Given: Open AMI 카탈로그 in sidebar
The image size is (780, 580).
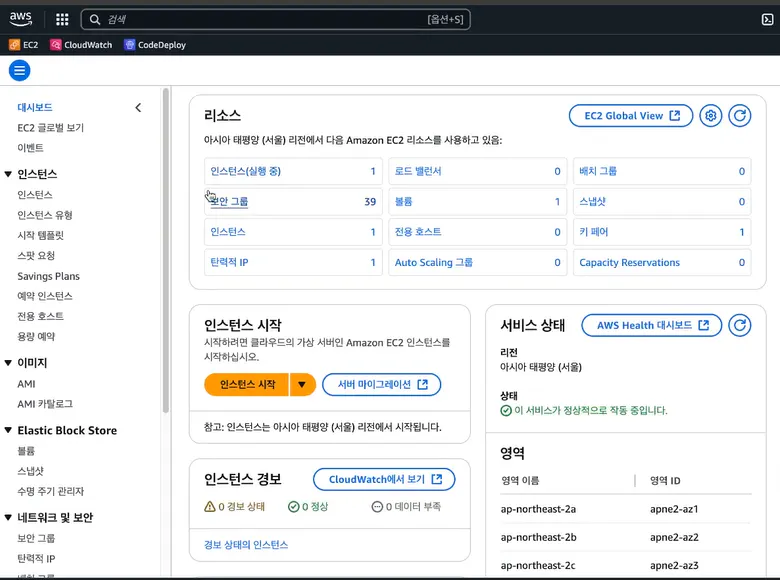Looking at the screenshot, I should pyautogui.click(x=45, y=404).
